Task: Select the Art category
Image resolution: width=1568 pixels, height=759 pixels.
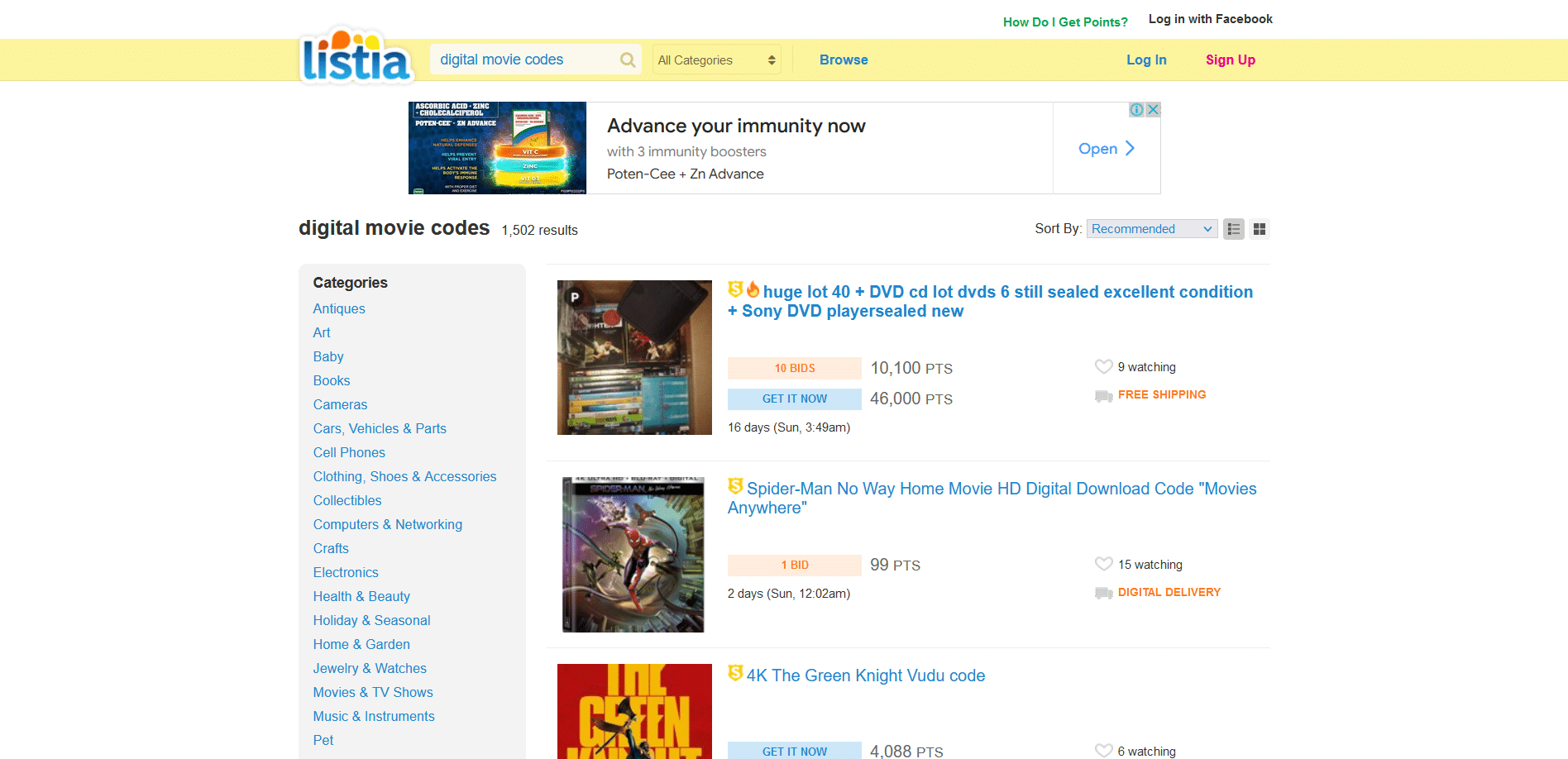Action: pyautogui.click(x=322, y=332)
